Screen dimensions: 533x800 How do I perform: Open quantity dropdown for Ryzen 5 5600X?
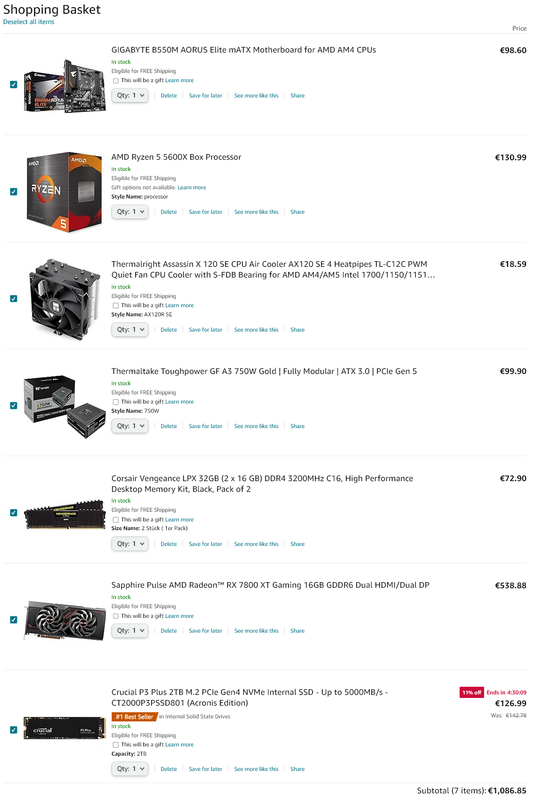(130, 212)
